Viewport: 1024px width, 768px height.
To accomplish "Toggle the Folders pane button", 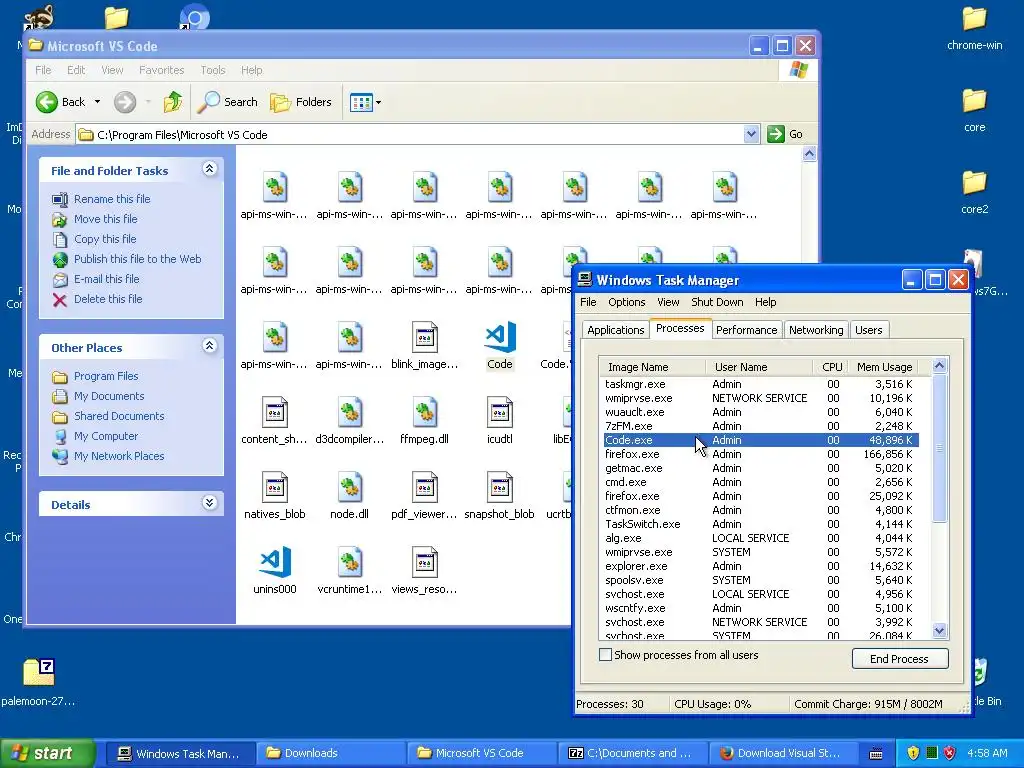I will coord(301,102).
